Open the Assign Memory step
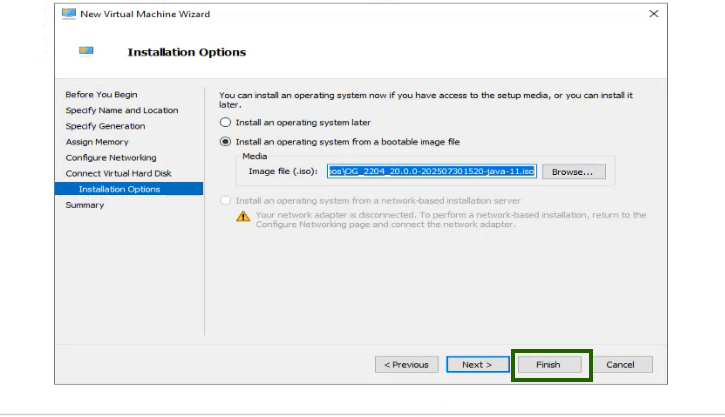 coord(99,142)
